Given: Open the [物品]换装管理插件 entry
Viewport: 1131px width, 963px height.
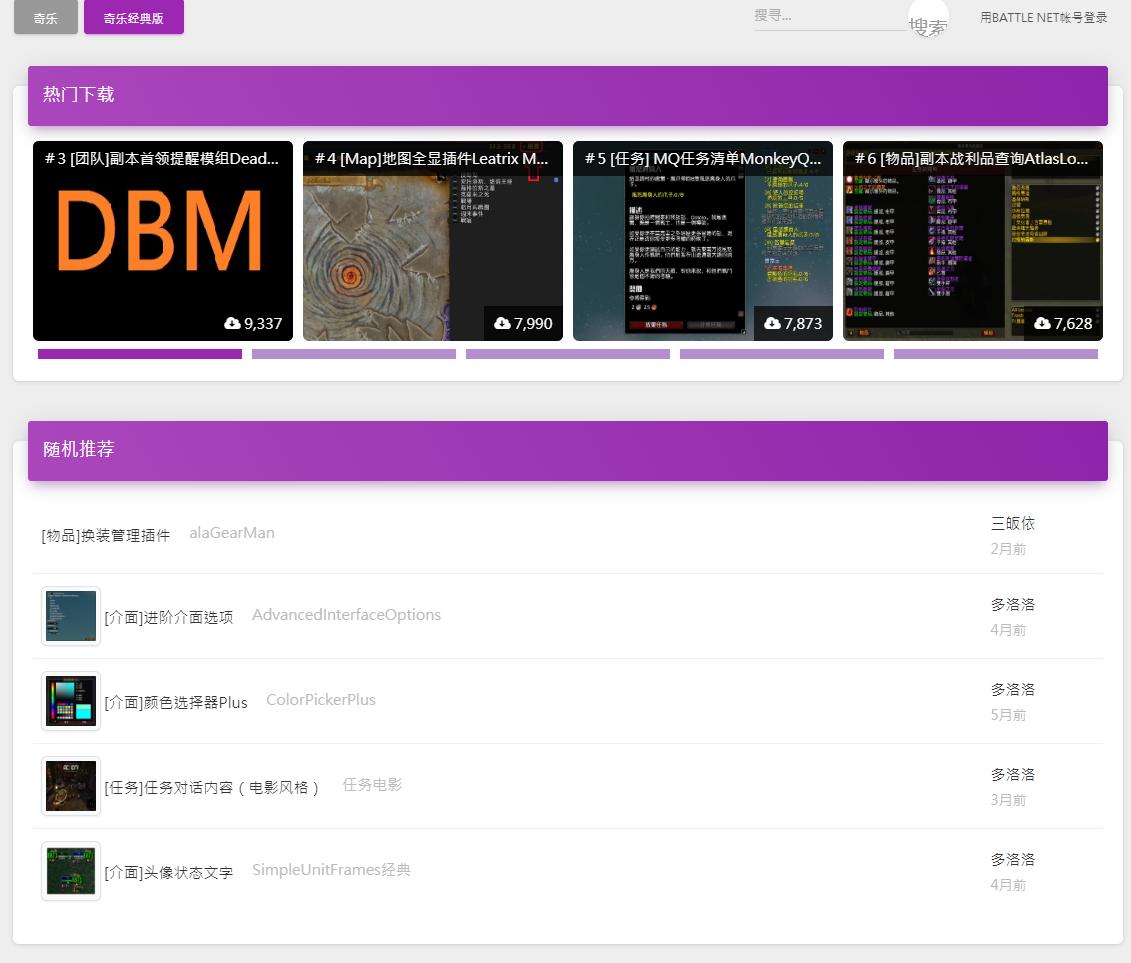Looking at the screenshot, I should pyautogui.click(x=106, y=535).
